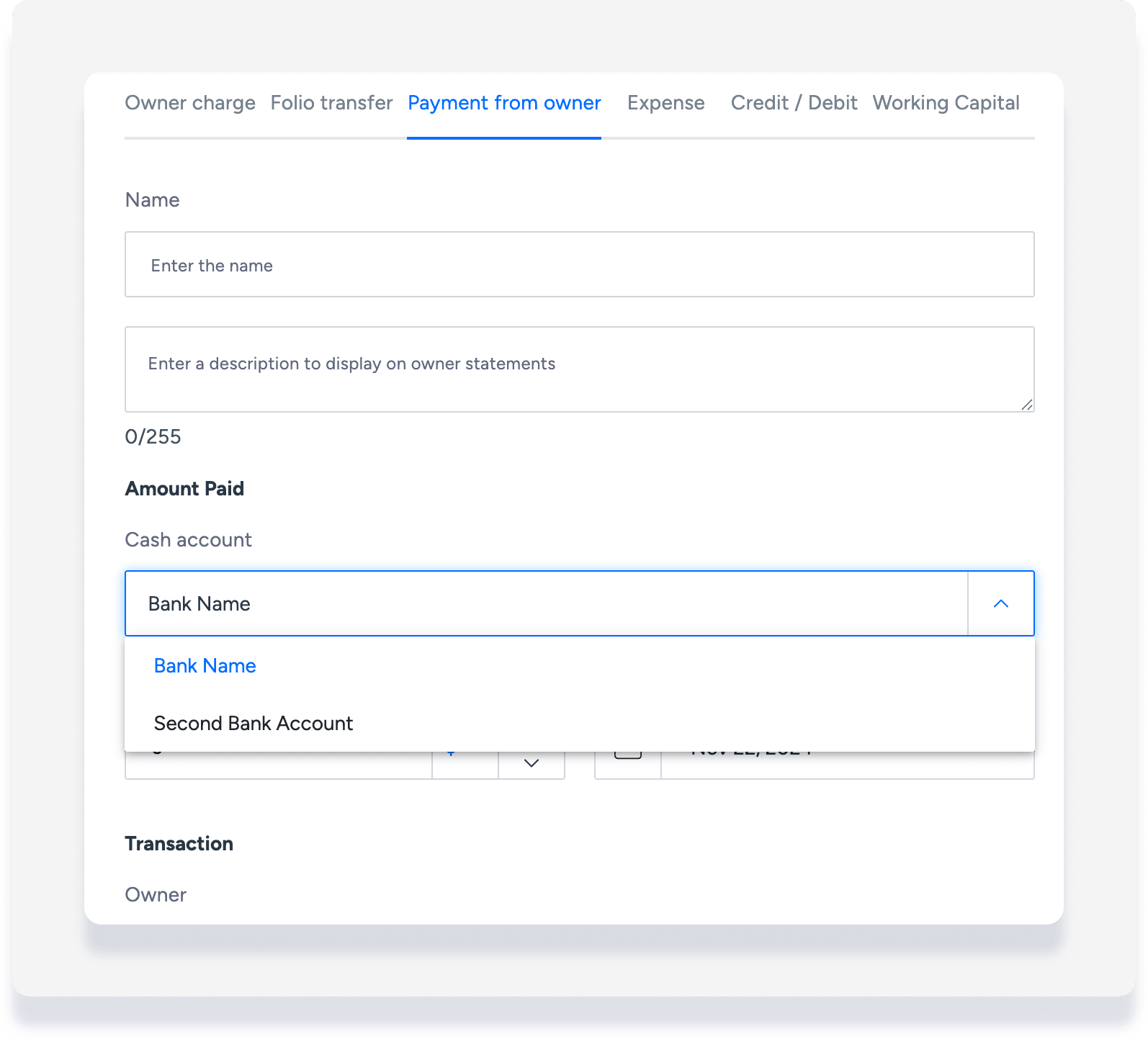This screenshot has height=1039, width=1148.
Task: Open the currency chevron dropdown
Action: point(532,763)
